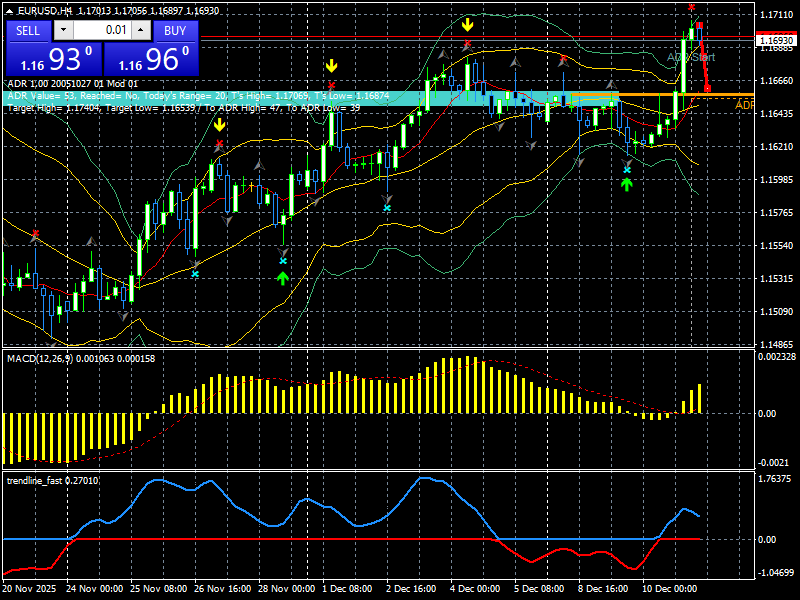Click the ADR Start label on chart
800x600 pixels.
click(x=691, y=57)
